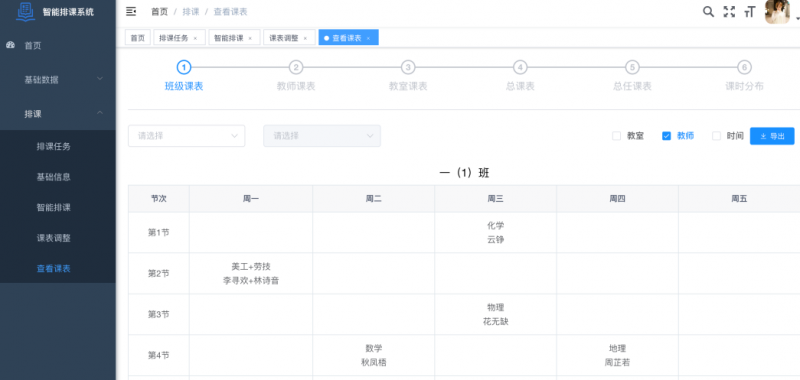Collapse the 排课 sidebar menu
The width and height of the screenshot is (800, 380).
point(58,114)
